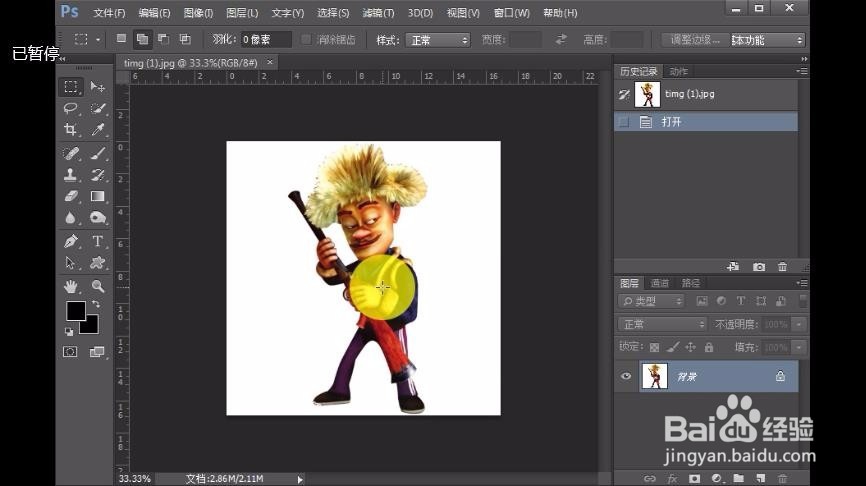This screenshot has width=866, height=486.
Task: Select the Spot Healing Brush tool
Action: (x=70, y=153)
